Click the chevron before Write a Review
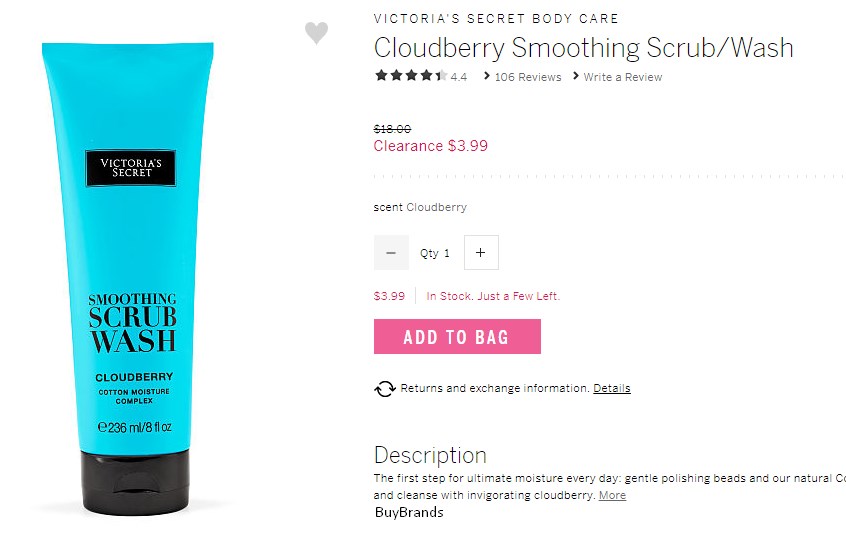 (576, 76)
